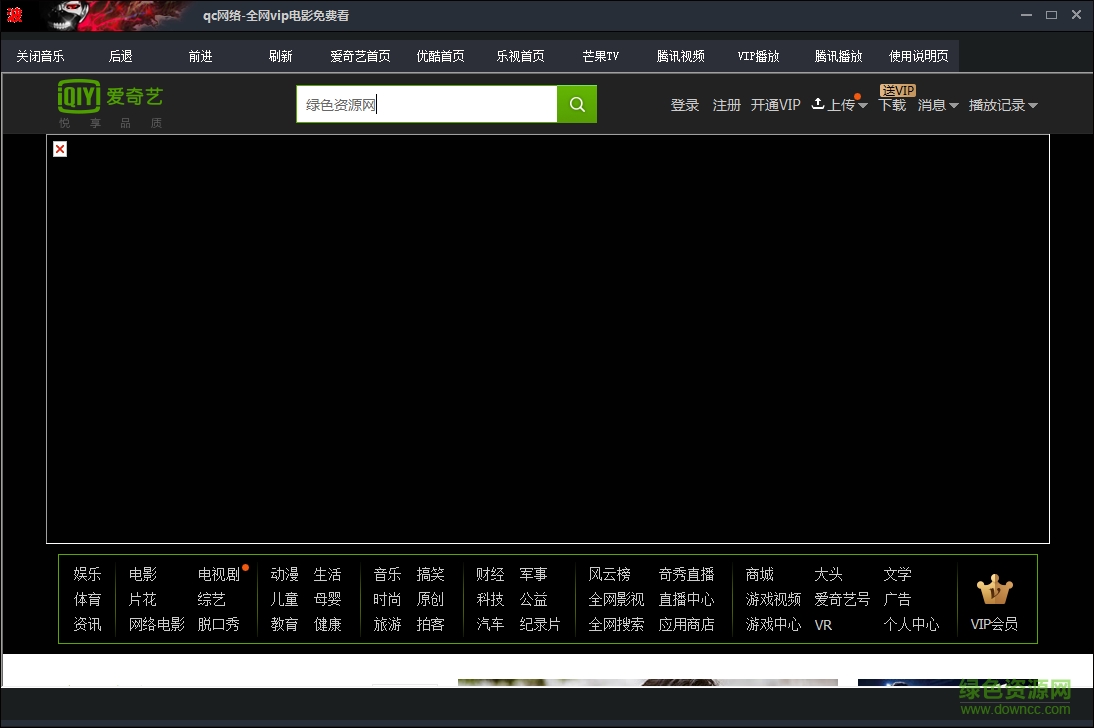Click the red app icon in title bar

(14, 15)
